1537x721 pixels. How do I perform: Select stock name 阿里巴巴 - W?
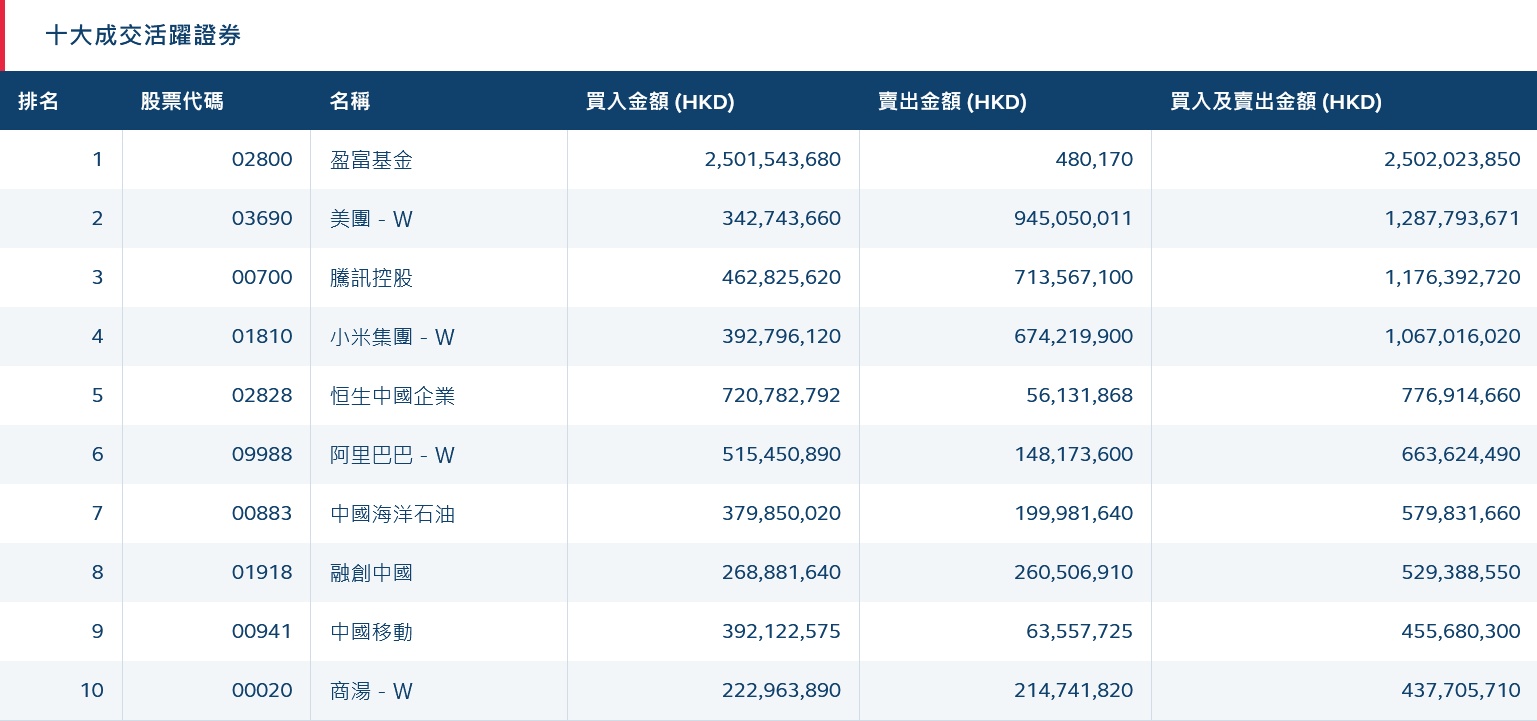pyautogui.click(x=392, y=455)
